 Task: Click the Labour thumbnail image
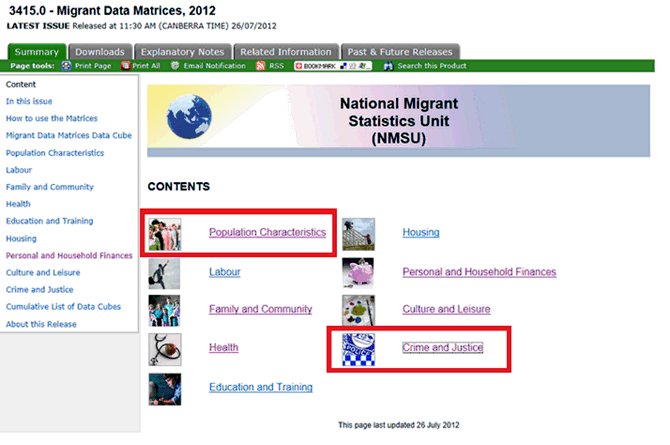tap(164, 272)
